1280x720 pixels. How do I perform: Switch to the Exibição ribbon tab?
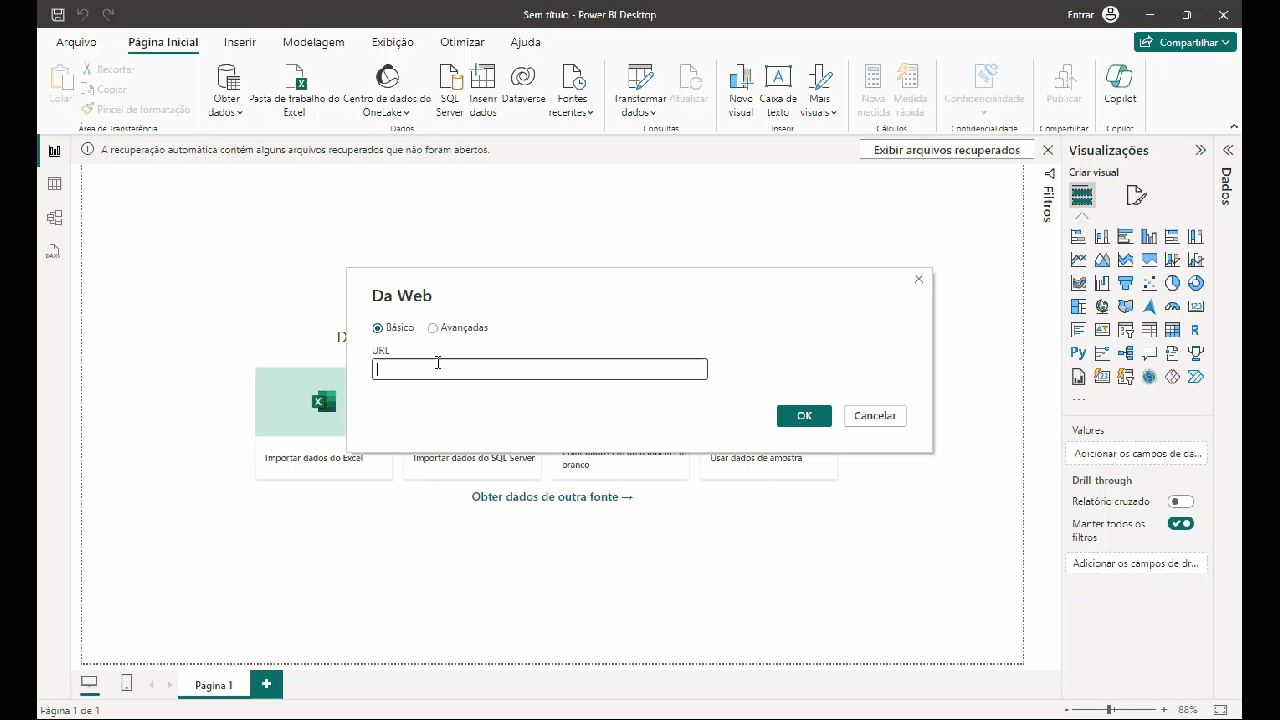[x=393, y=42]
